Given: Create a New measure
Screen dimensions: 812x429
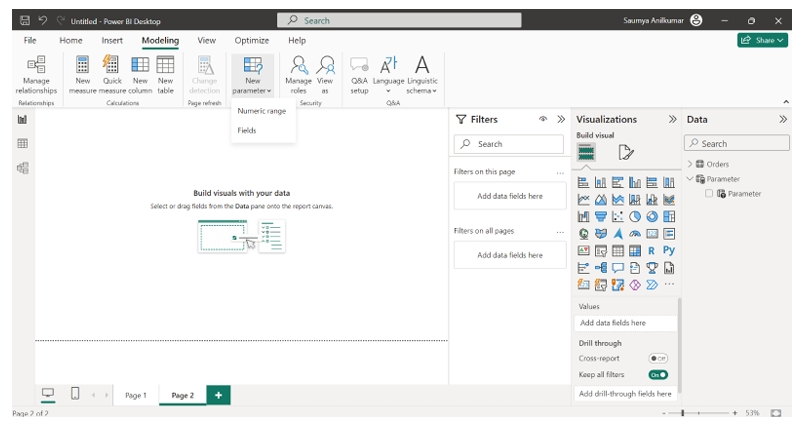Looking at the screenshot, I should [x=82, y=75].
